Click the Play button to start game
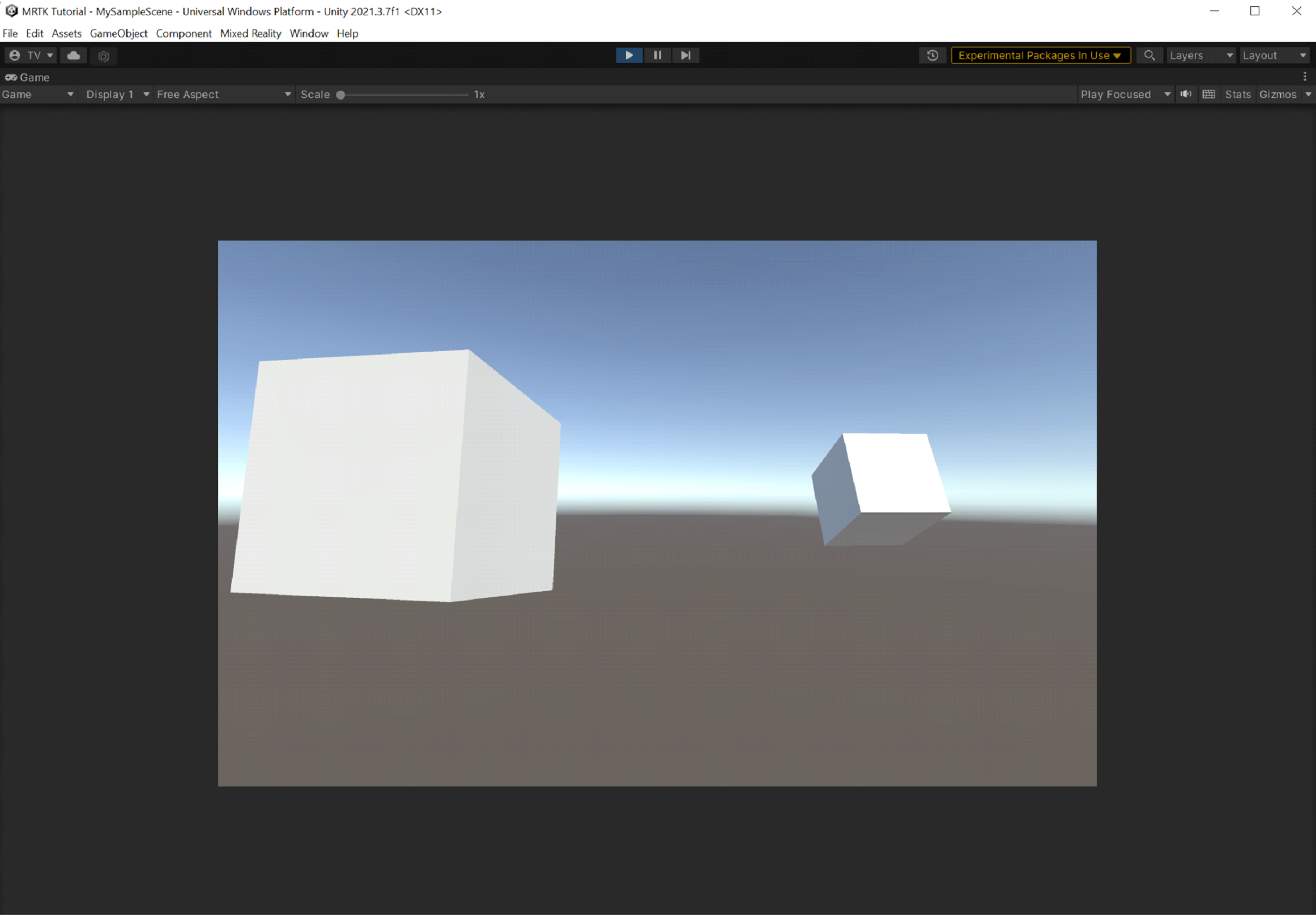This screenshot has width=1316, height=915. pos(628,55)
